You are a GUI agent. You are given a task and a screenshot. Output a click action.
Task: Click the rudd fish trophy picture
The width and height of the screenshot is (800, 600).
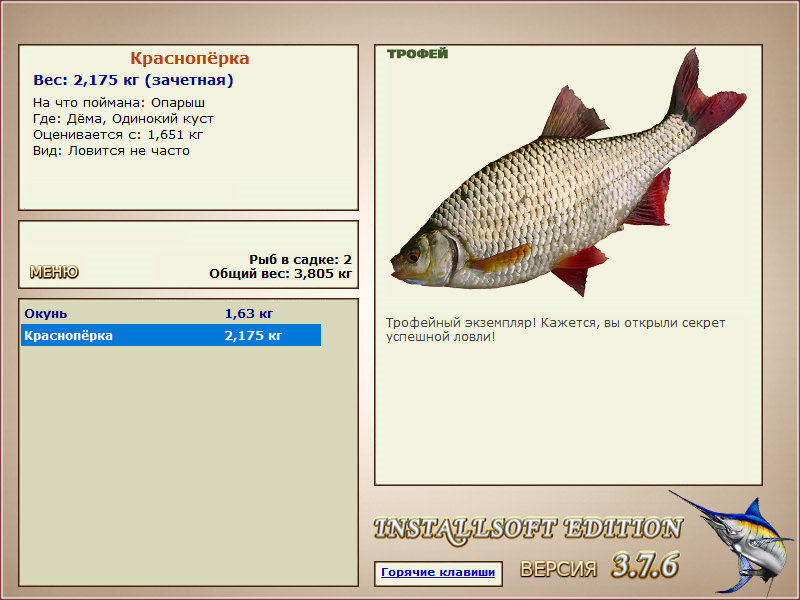[x=568, y=173]
